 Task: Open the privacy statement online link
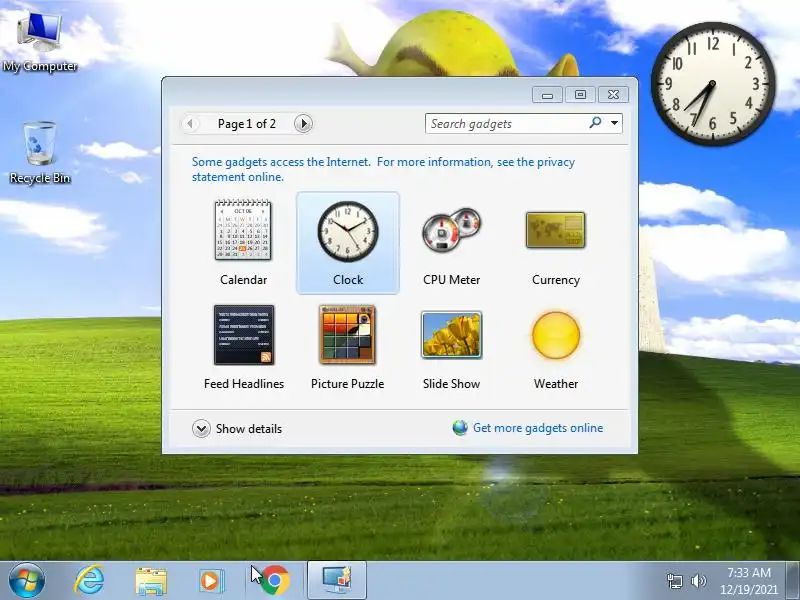[383, 169]
